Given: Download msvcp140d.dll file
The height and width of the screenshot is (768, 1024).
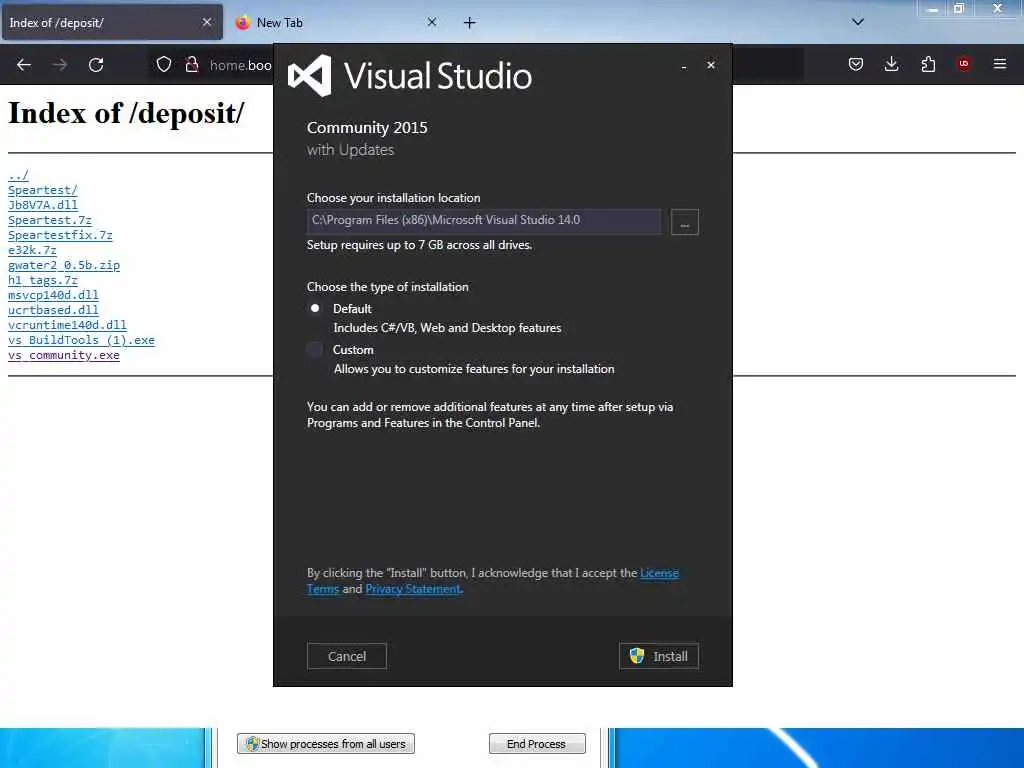Looking at the screenshot, I should tap(54, 295).
